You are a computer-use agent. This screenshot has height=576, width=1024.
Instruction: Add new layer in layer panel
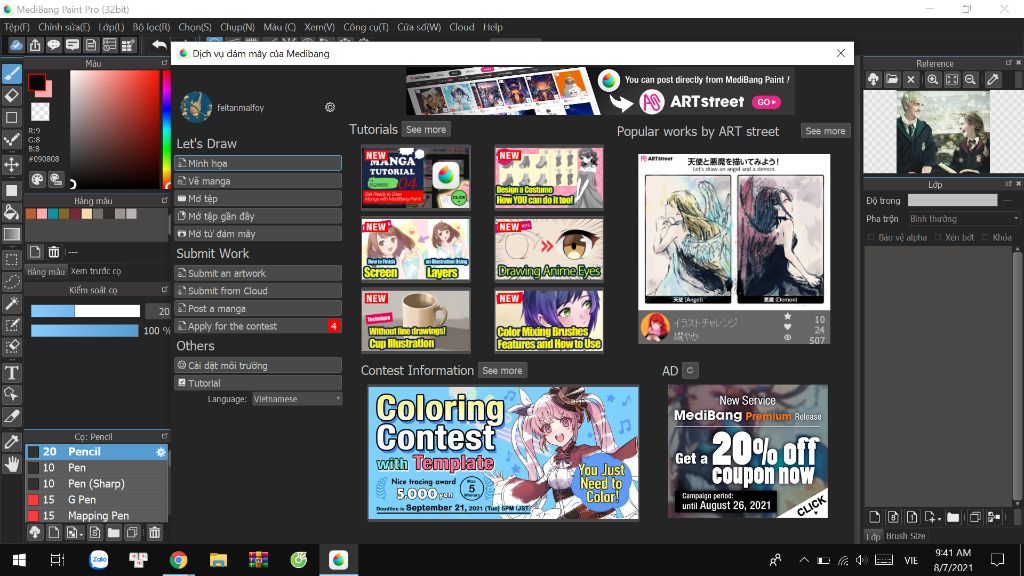coord(874,517)
